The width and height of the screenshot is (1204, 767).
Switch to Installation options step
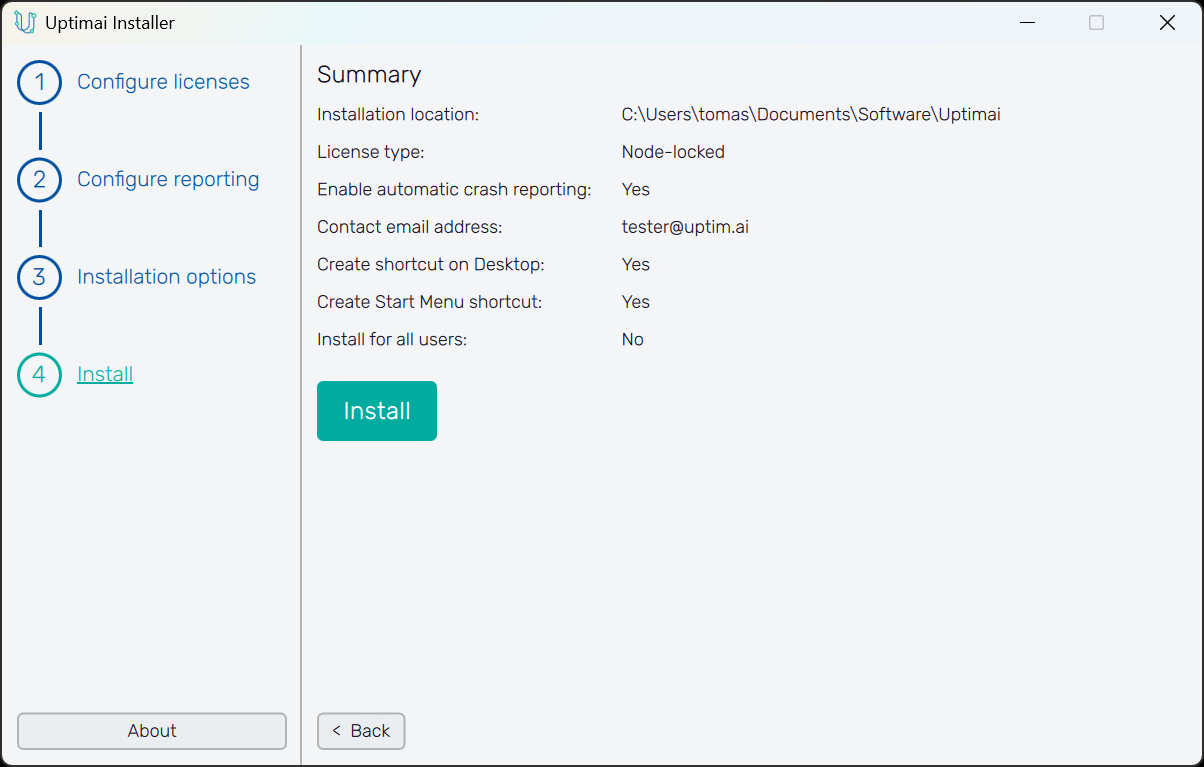click(166, 277)
